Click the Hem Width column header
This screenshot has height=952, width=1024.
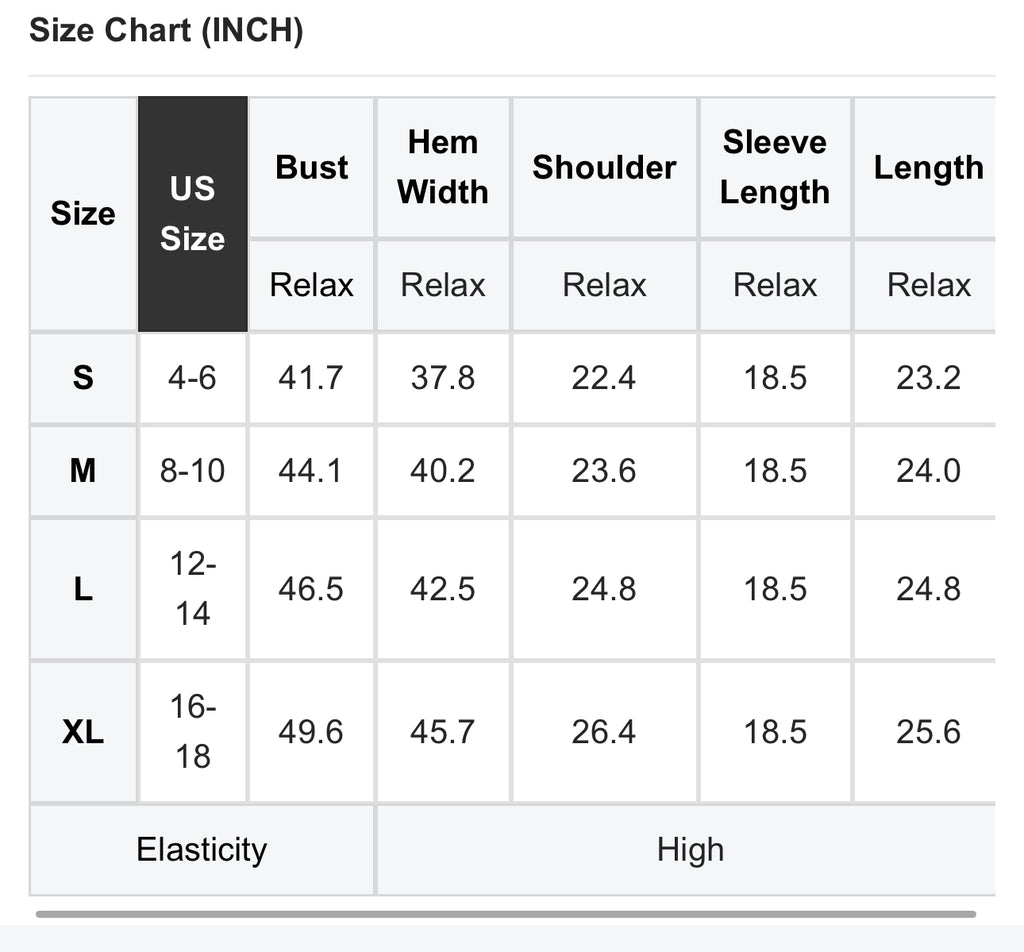coord(443,167)
